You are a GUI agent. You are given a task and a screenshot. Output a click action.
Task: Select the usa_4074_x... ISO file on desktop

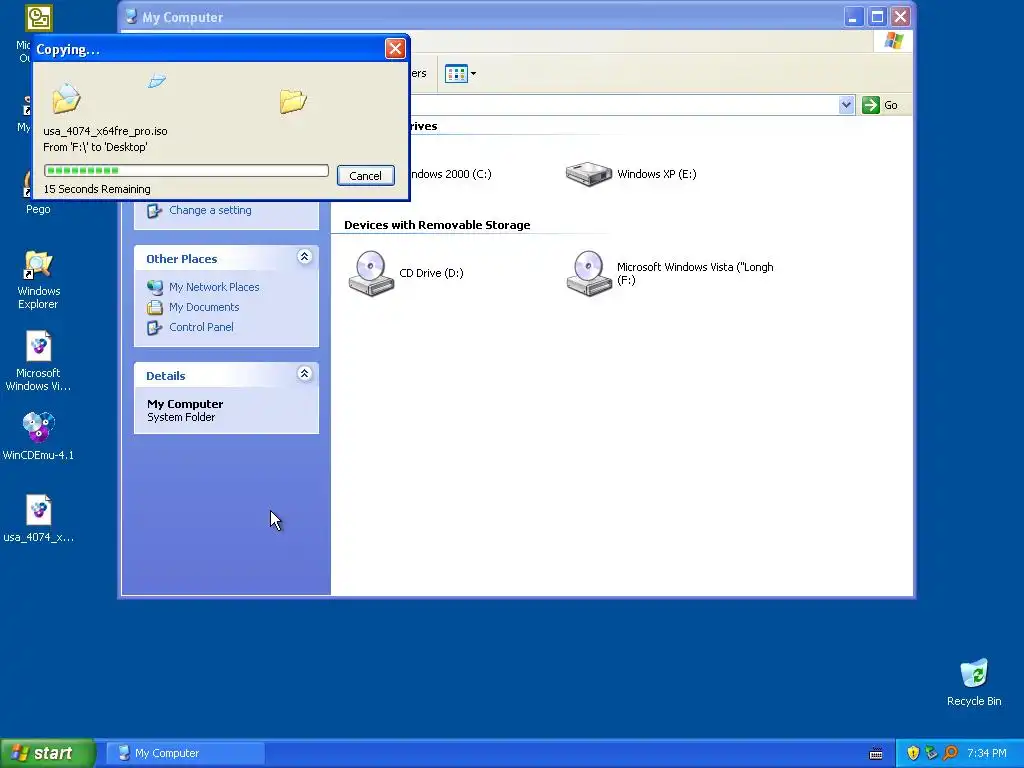click(x=38, y=519)
